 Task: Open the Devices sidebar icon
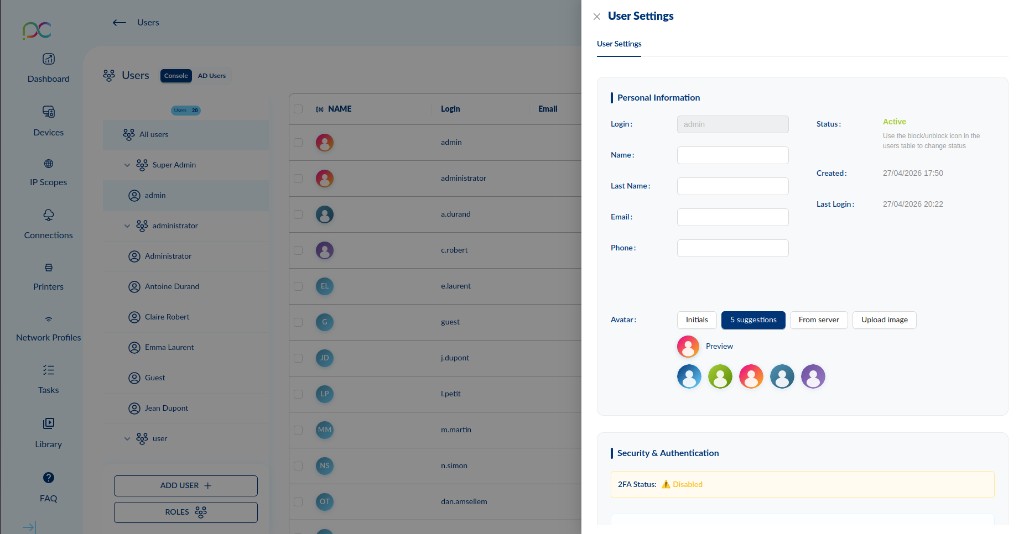[x=48, y=112]
